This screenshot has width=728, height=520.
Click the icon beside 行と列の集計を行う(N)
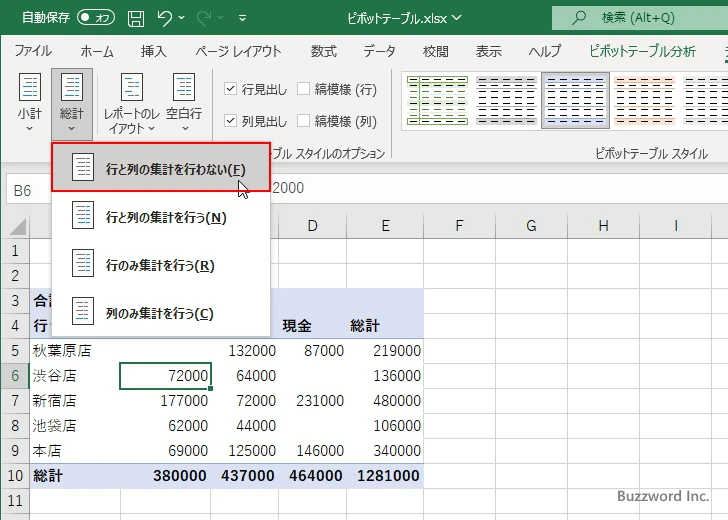(83, 215)
